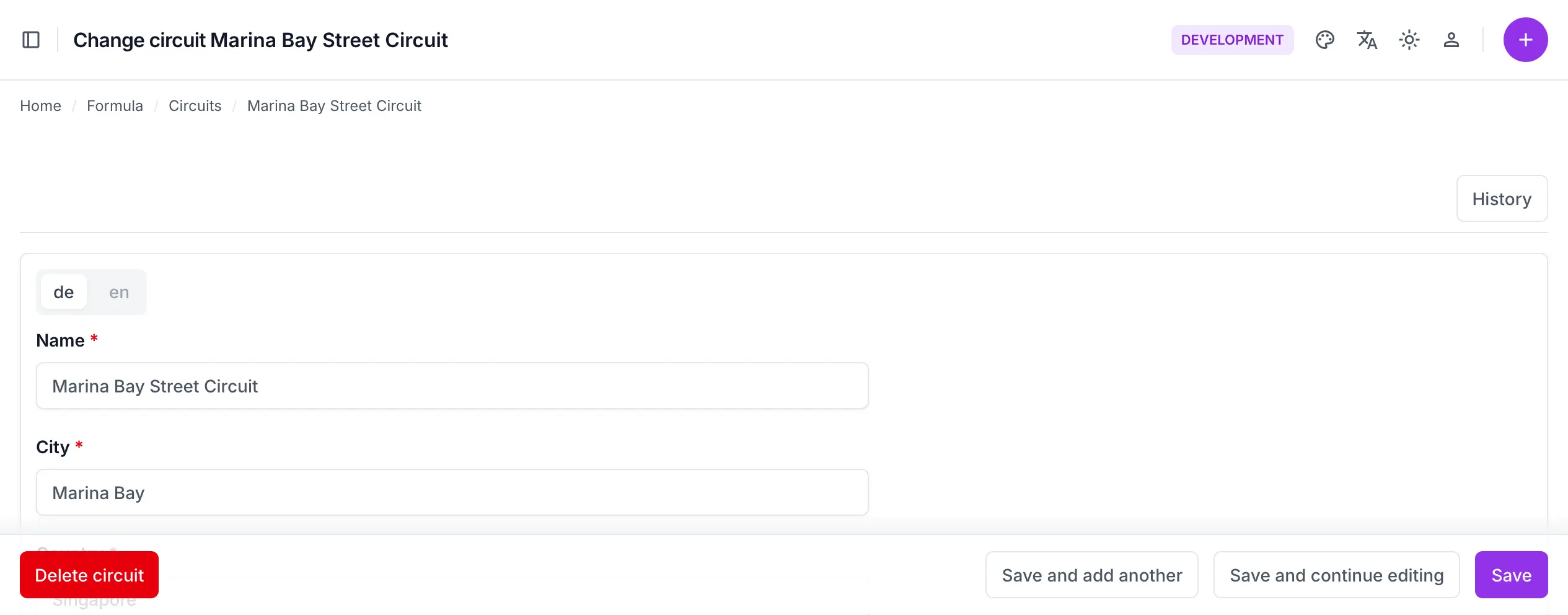Toggle the sidebar panel icon
1568x615 pixels.
coord(31,40)
